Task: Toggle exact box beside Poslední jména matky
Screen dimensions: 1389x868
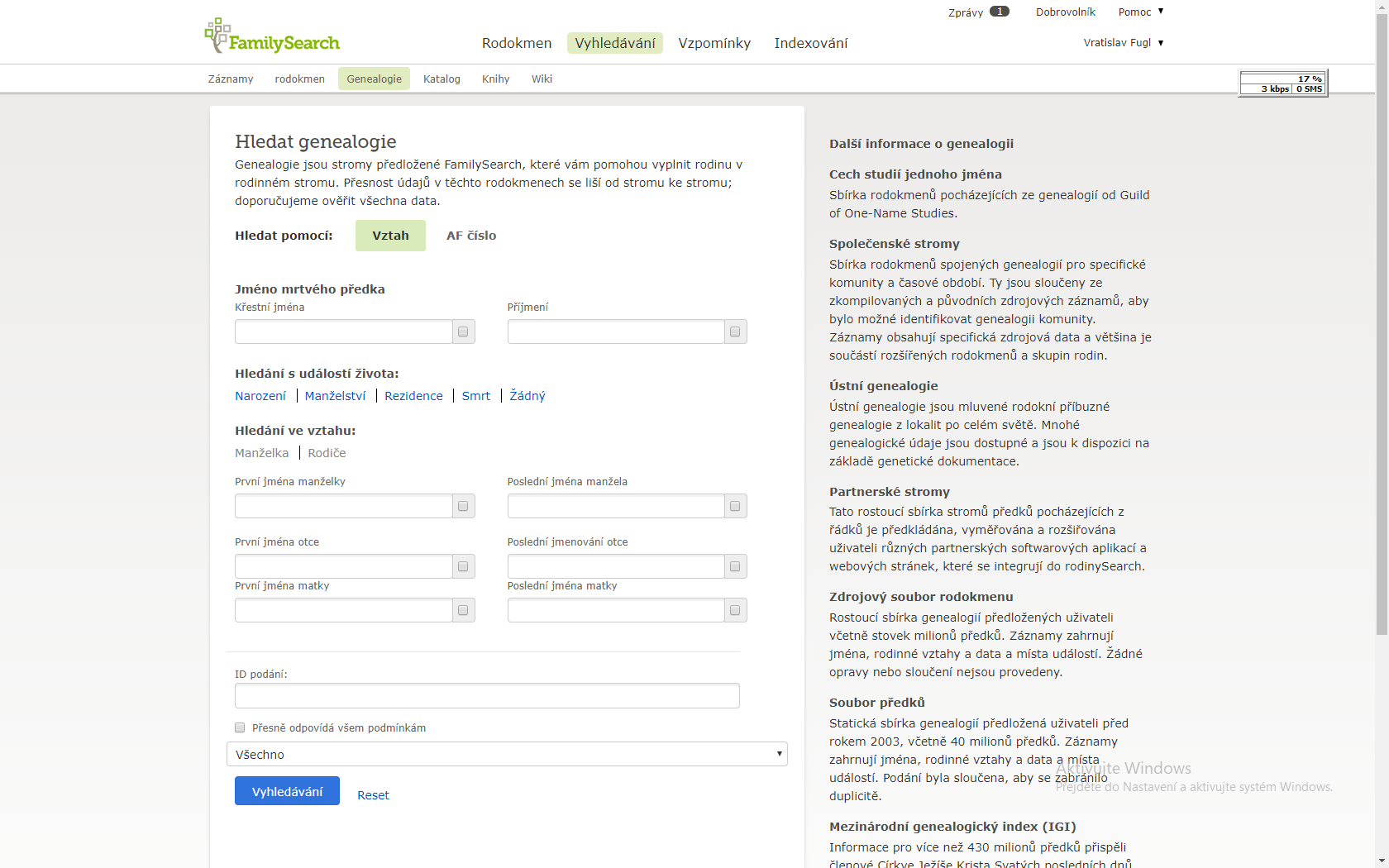Action: click(x=735, y=610)
